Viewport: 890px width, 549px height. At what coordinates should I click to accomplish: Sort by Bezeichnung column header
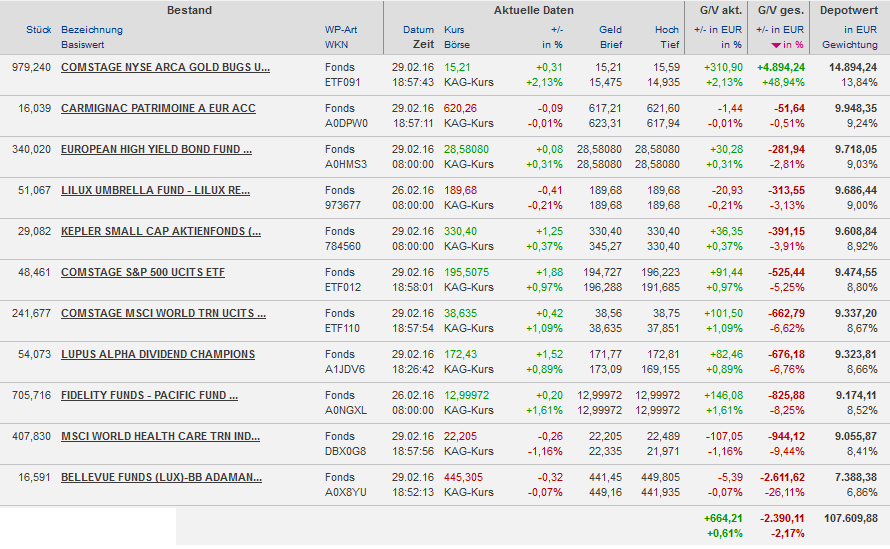tap(92, 30)
